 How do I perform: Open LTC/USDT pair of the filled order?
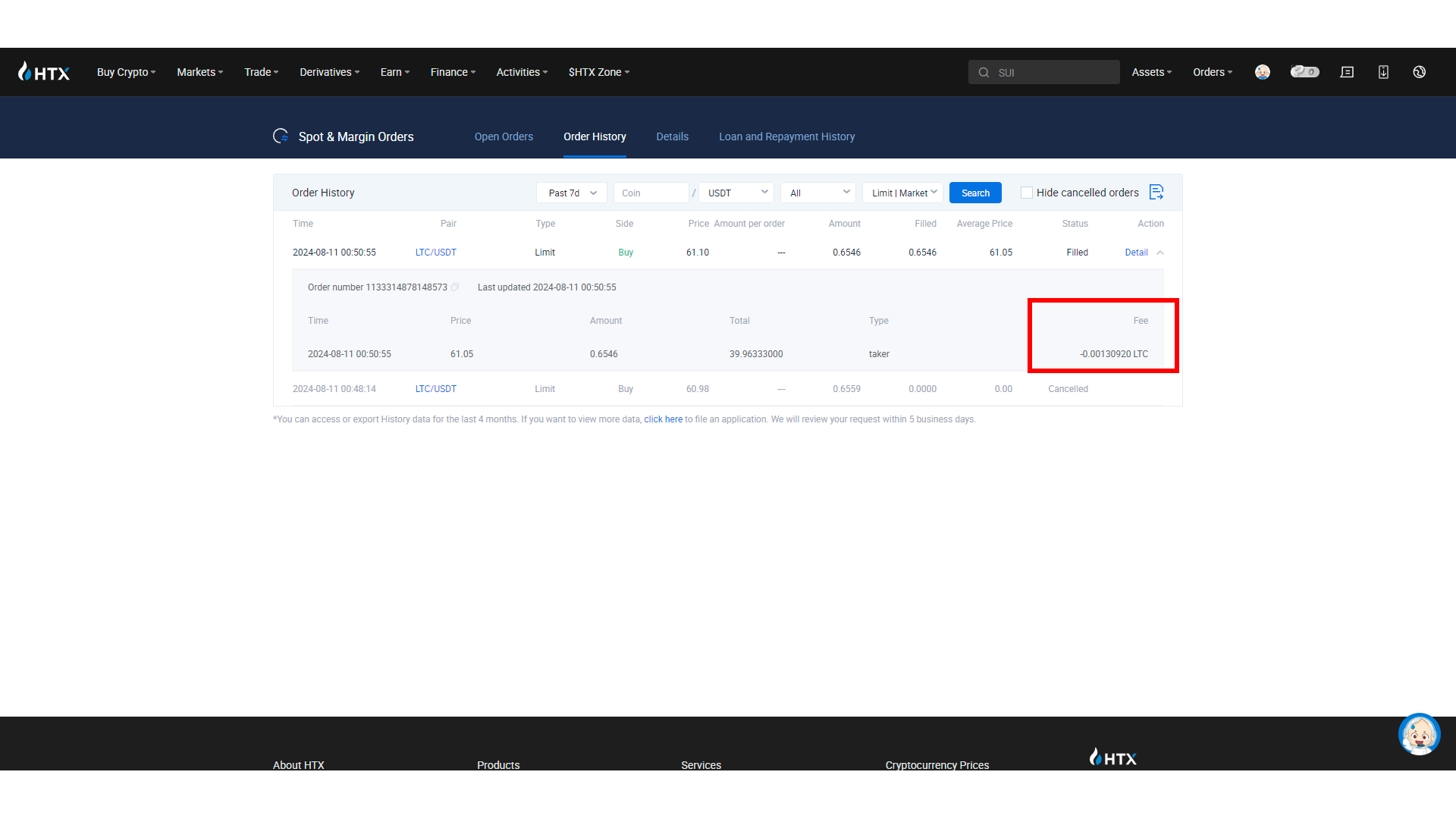coord(436,253)
